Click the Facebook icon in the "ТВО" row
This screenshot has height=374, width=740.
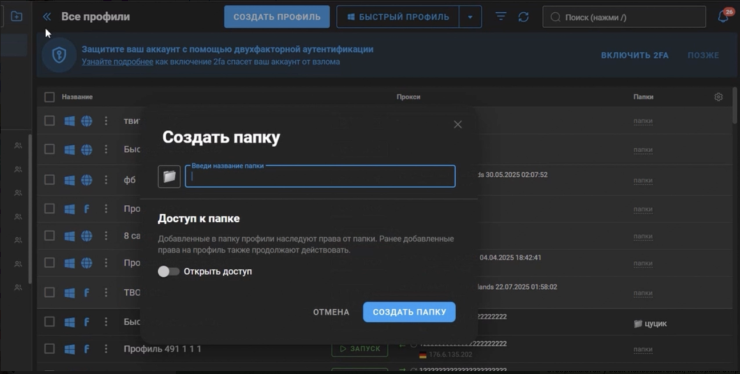point(86,293)
